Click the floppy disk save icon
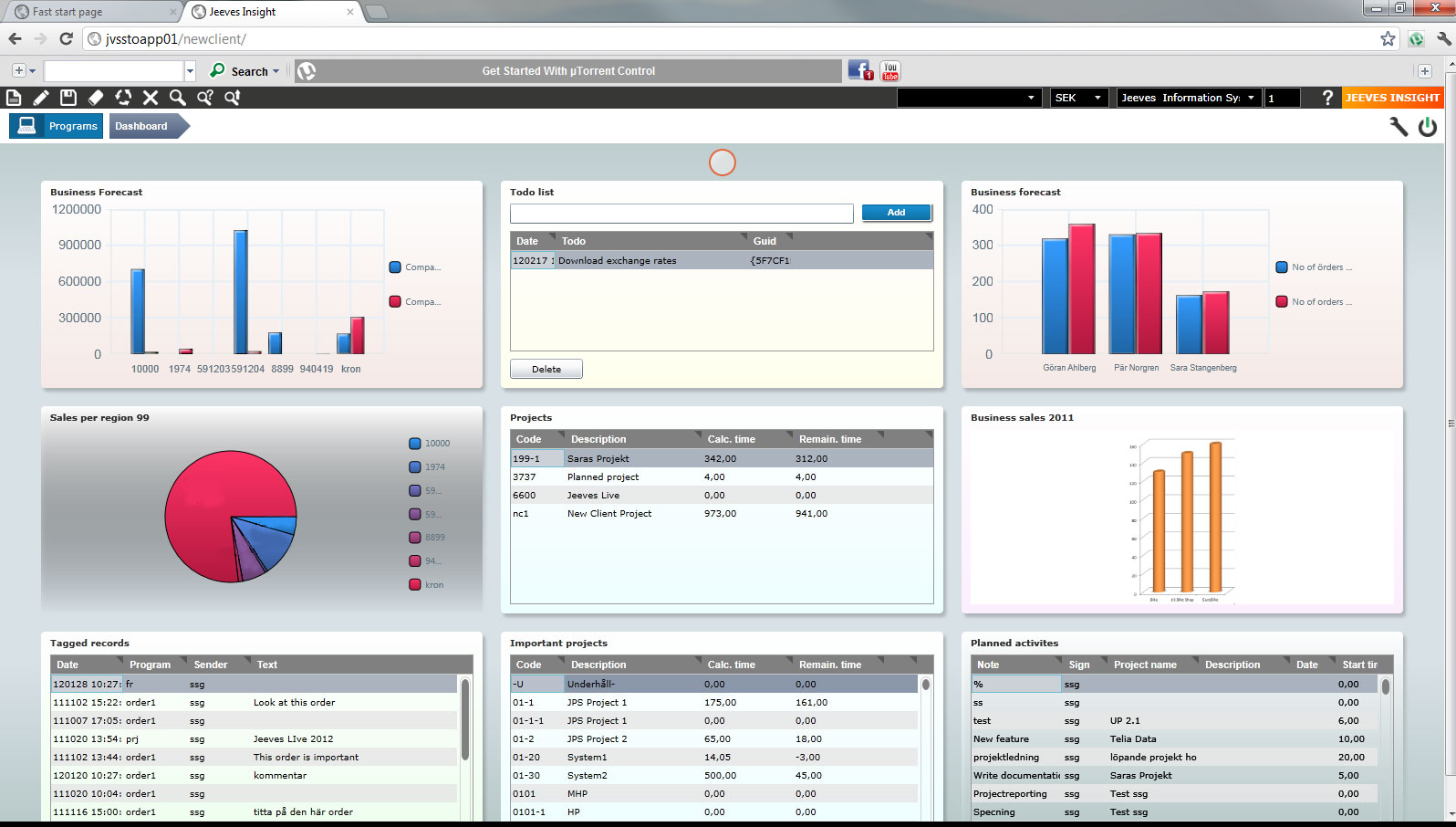1456x827 pixels. click(68, 98)
